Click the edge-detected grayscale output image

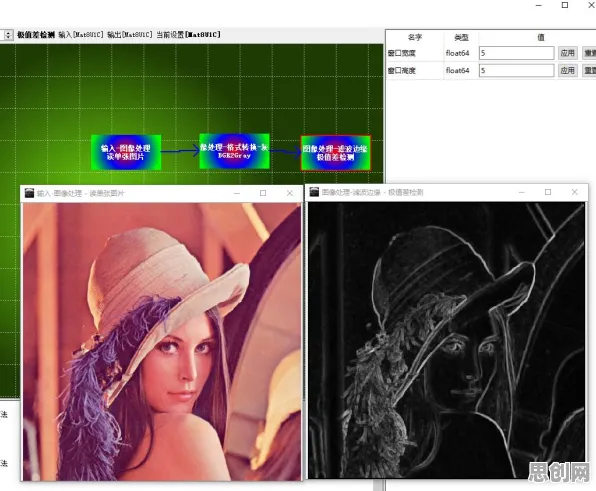click(x=446, y=340)
